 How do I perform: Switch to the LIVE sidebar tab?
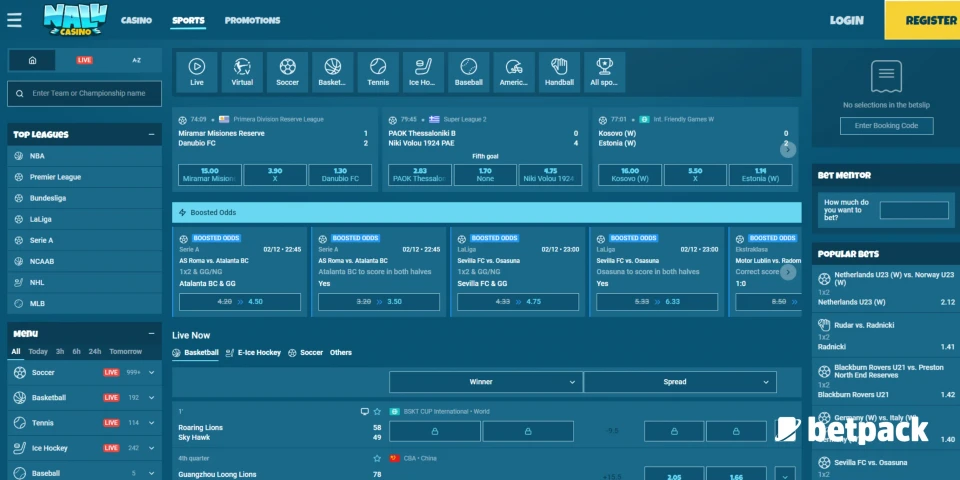(x=84, y=60)
